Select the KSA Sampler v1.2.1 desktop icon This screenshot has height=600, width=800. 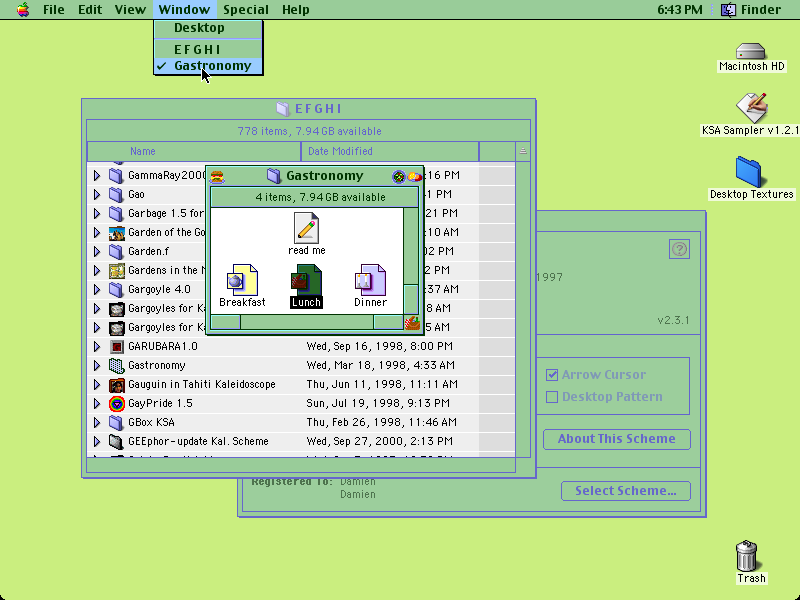(x=752, y=108)
